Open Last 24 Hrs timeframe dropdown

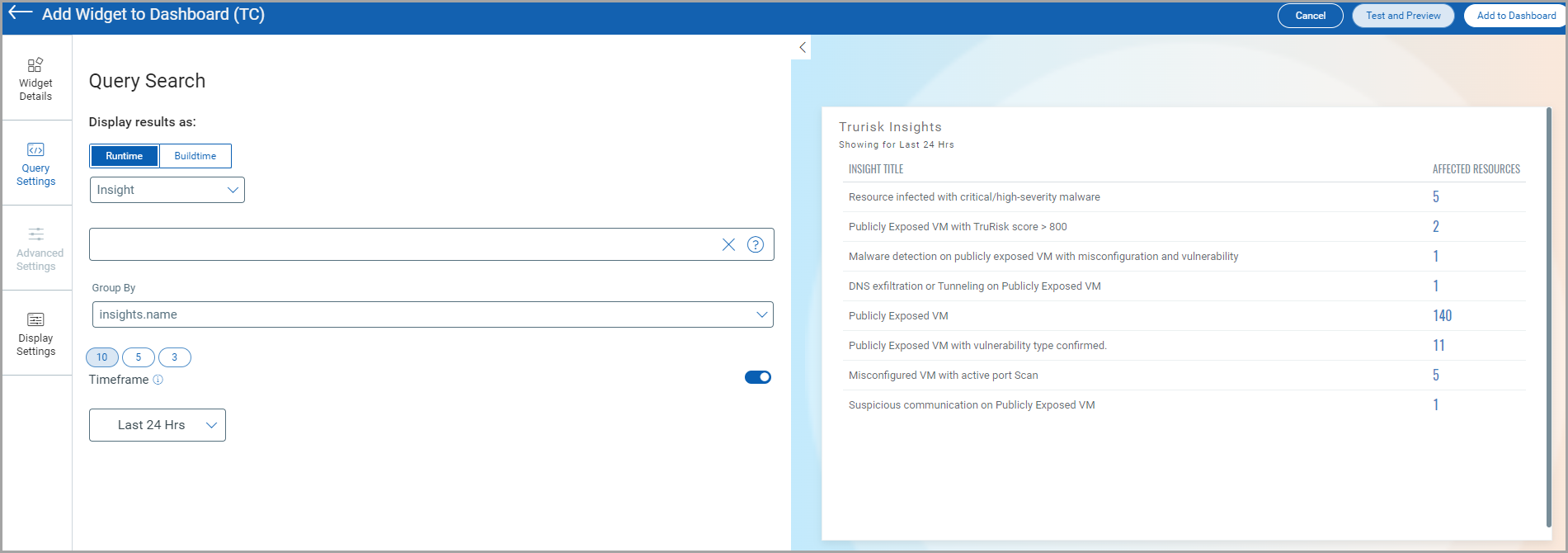pos(158,425)
